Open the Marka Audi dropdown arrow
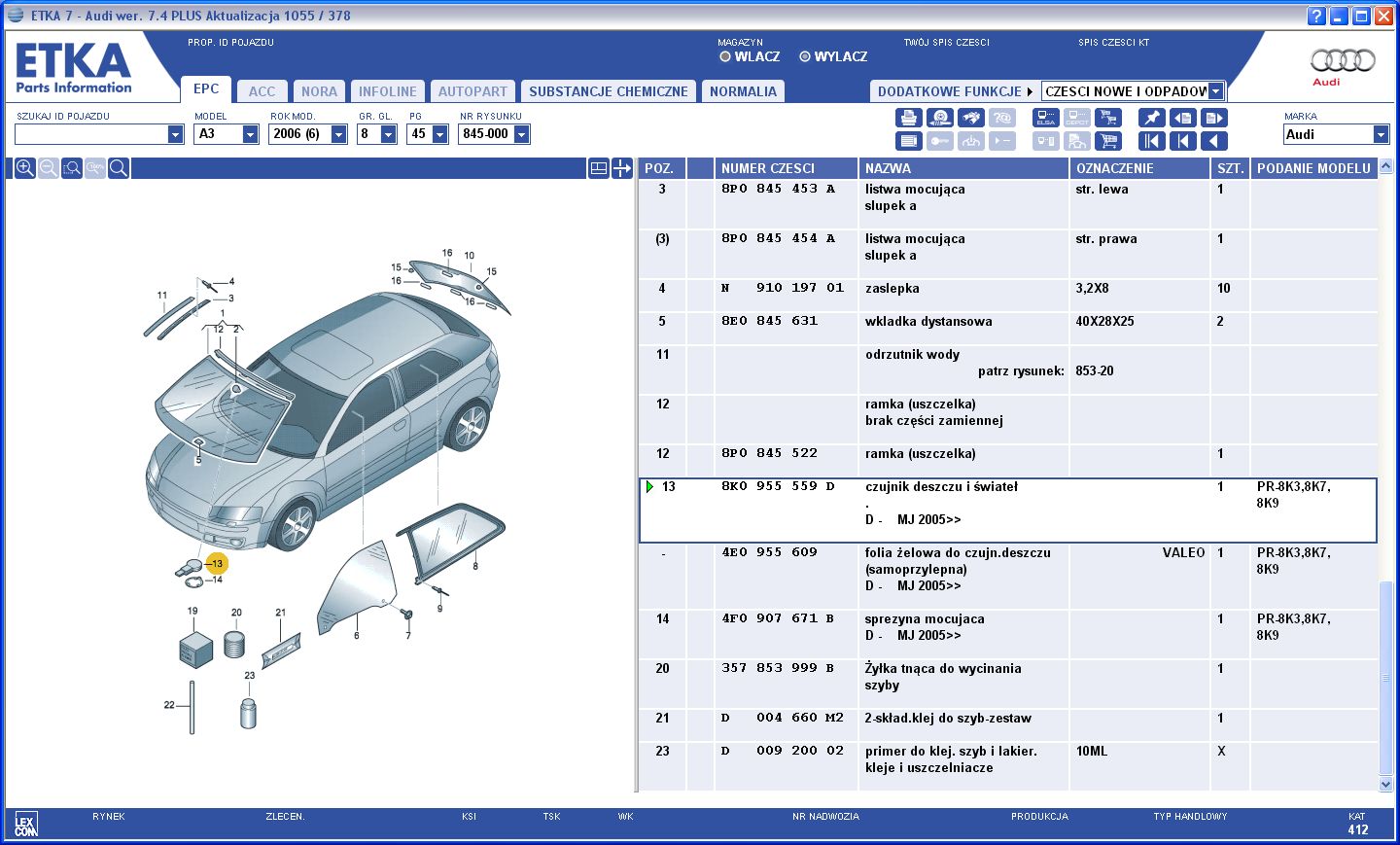Screen dimensions: 1400x845 (x=1381, y=134)
